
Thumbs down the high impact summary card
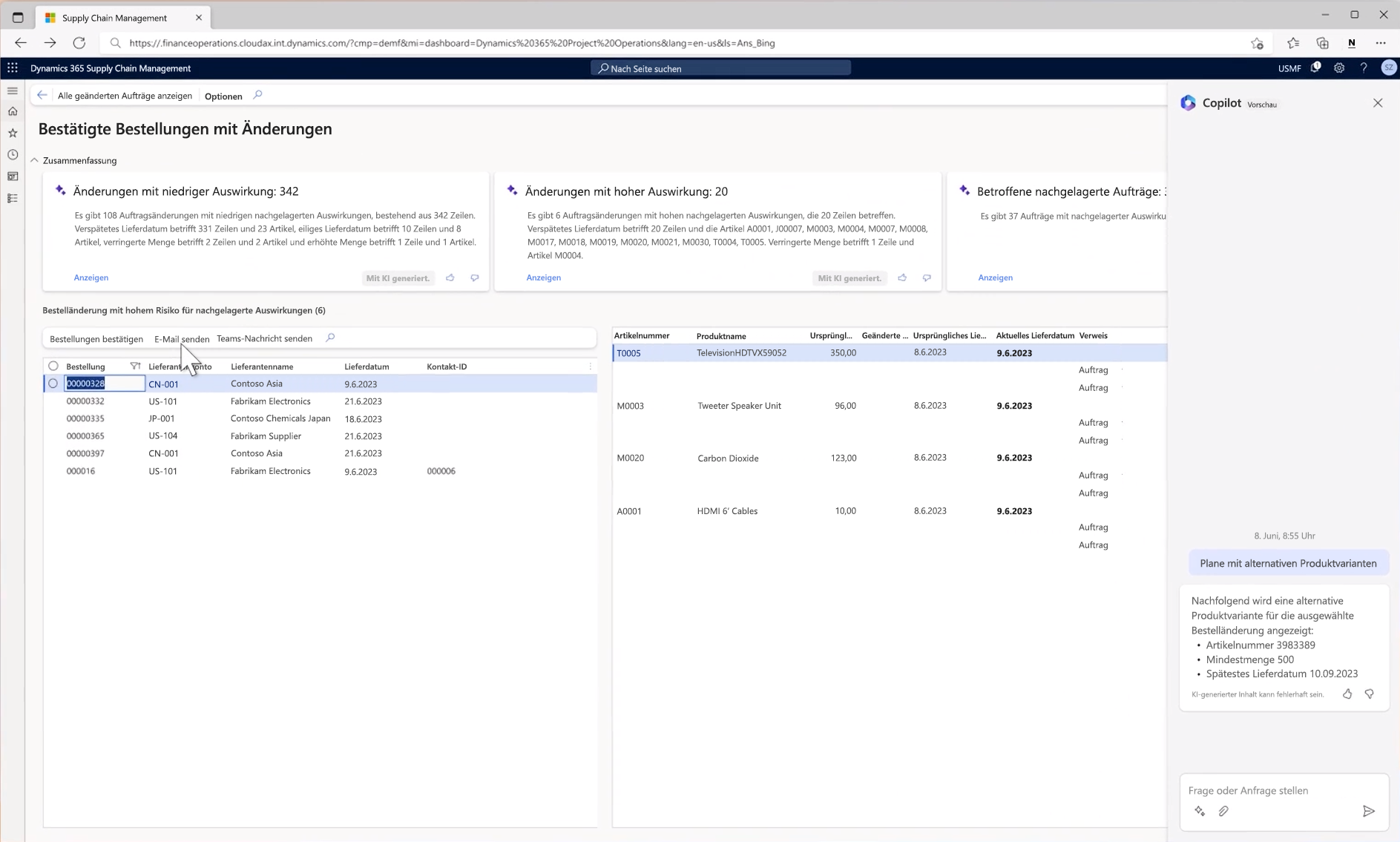click(927, 277)
